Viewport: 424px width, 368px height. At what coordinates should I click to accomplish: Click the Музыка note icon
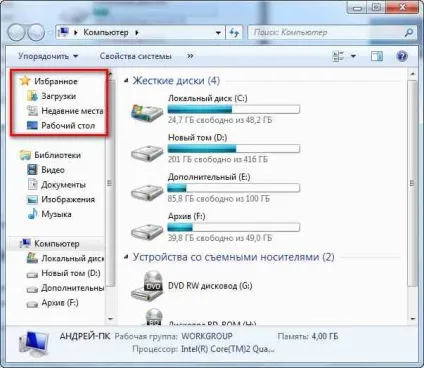32,214
